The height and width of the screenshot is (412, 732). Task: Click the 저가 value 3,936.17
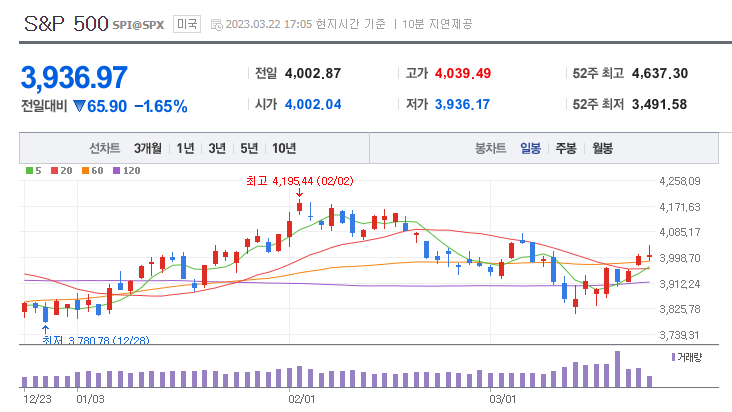462,104
